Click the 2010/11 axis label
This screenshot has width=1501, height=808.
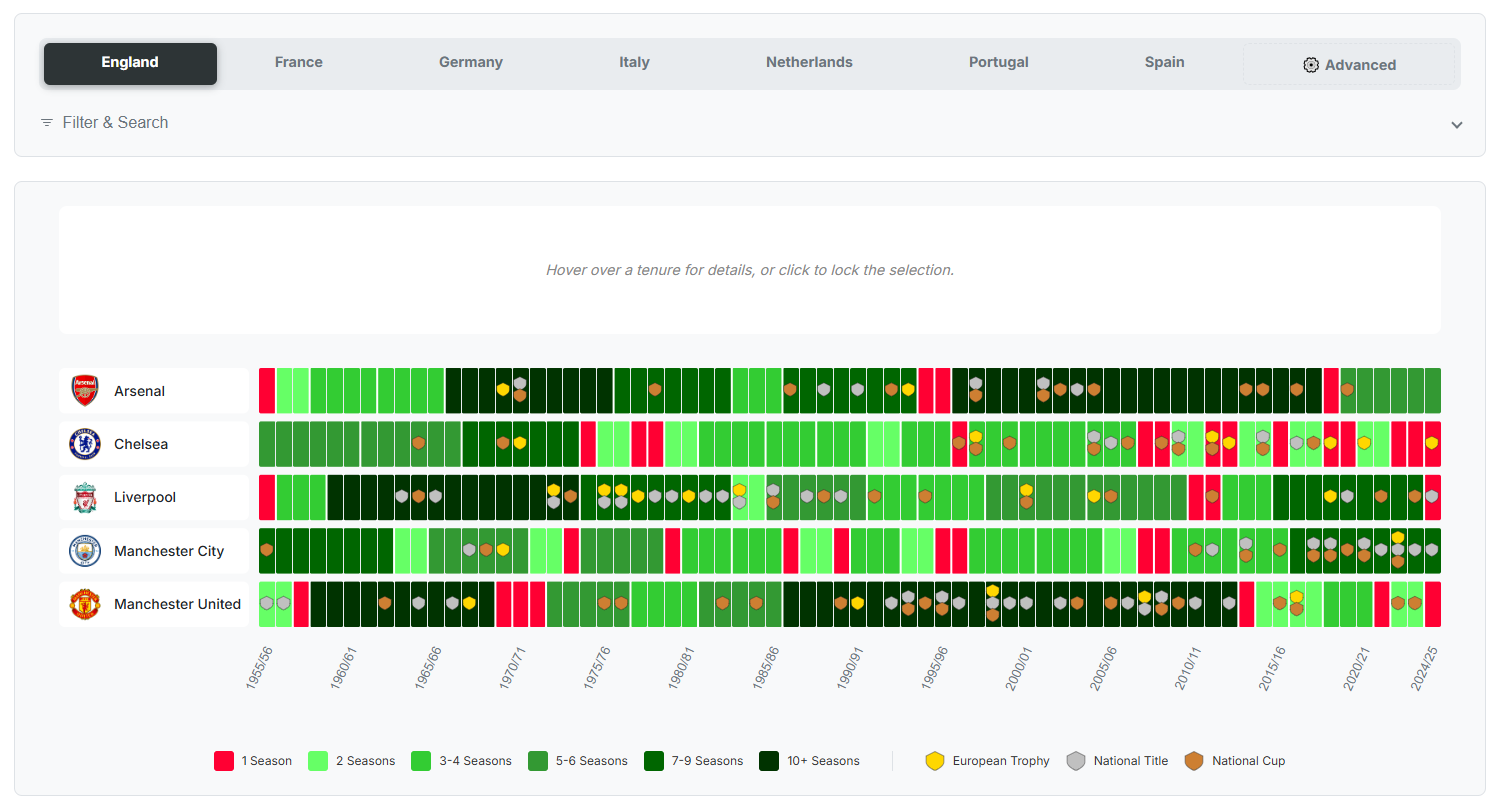[x=1188, y=667]
